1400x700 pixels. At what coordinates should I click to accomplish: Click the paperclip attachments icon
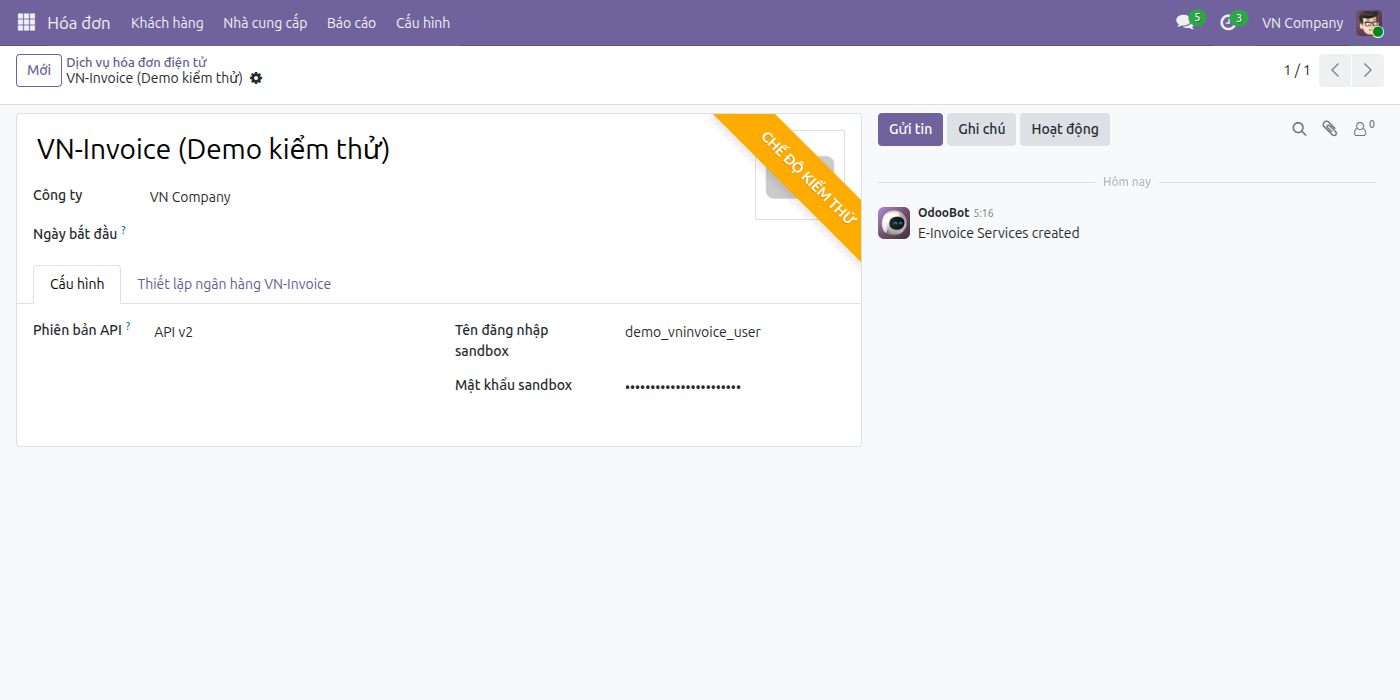[x=1329, y=129]
